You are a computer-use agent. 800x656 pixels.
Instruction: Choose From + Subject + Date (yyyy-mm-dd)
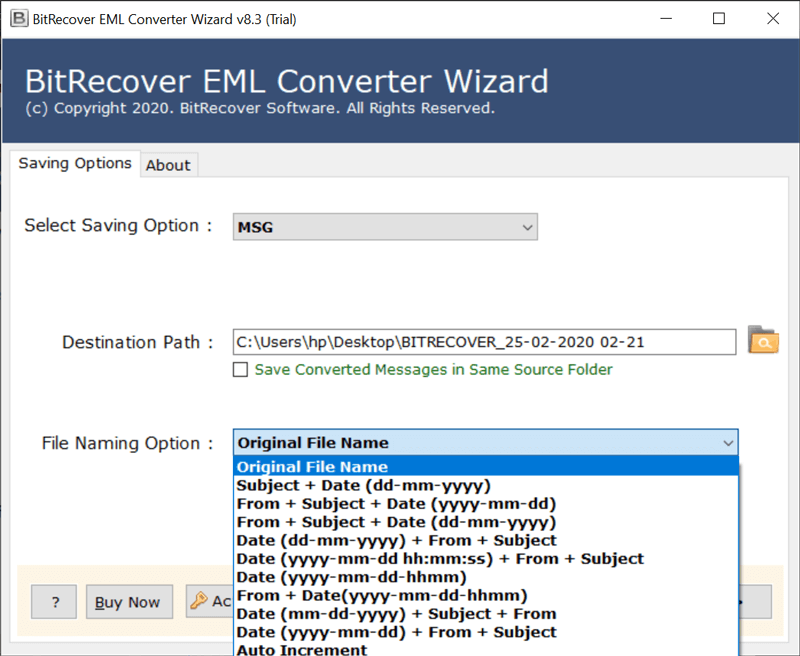pos(486,503)
